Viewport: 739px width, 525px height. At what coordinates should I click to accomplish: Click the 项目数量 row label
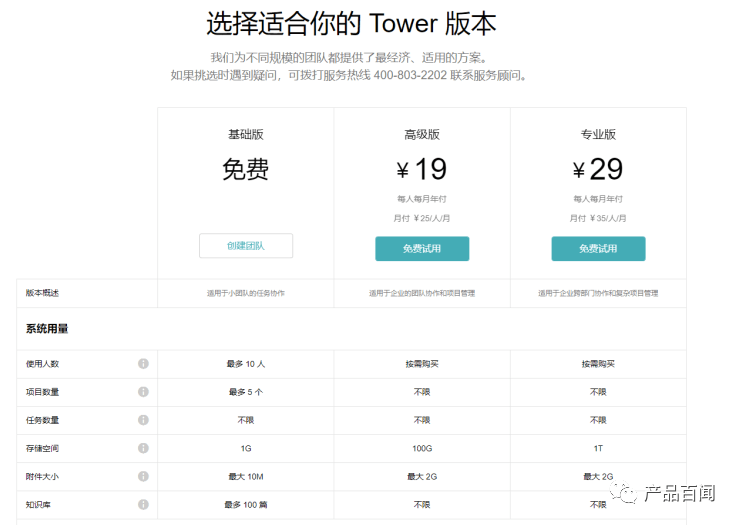[x=42, y=392]
